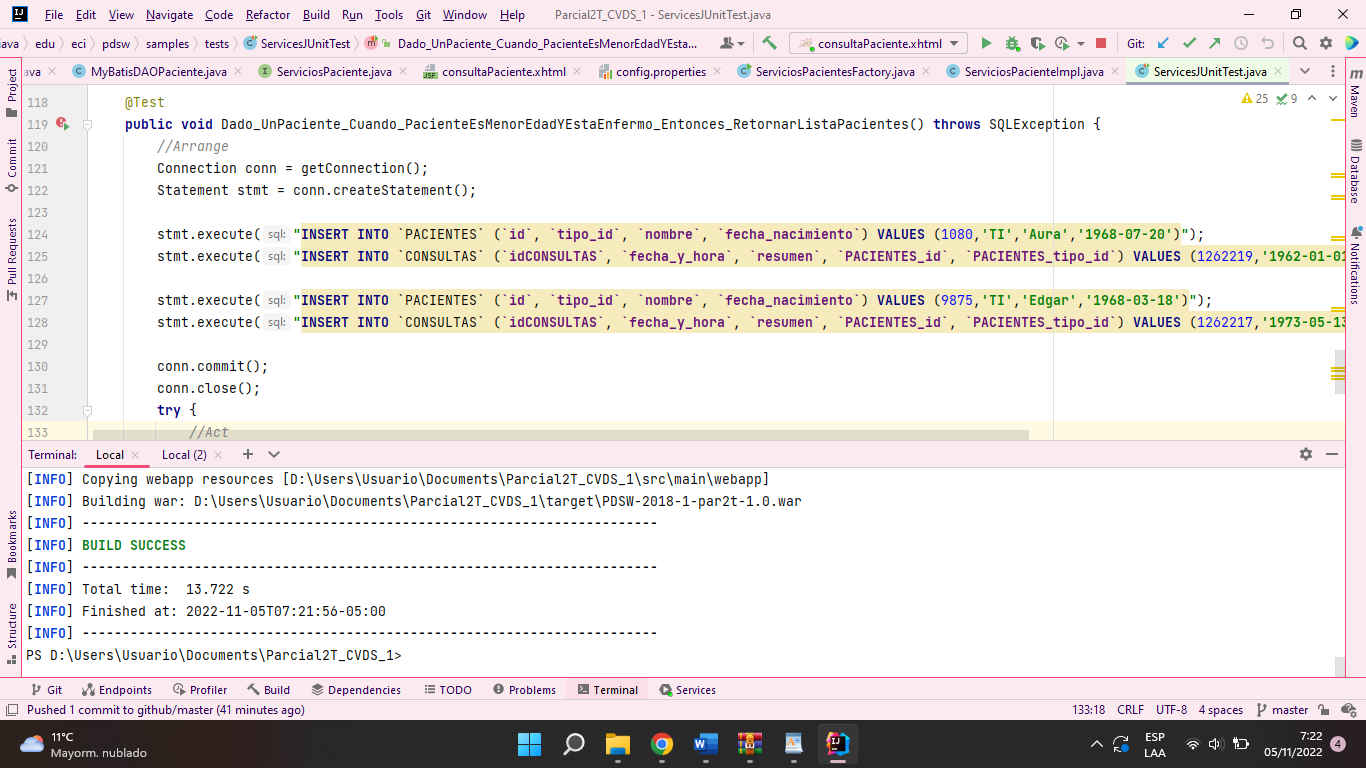Add new terminal tab plus icon
The height and width of the screenshot is (768, 1366).
tap(248, 454)
